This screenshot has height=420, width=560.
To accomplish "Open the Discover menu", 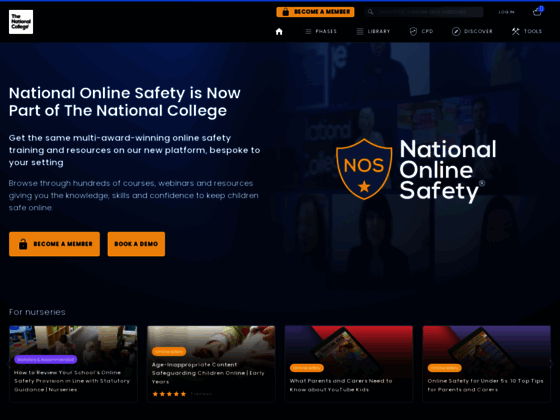I will pos(472,31).
